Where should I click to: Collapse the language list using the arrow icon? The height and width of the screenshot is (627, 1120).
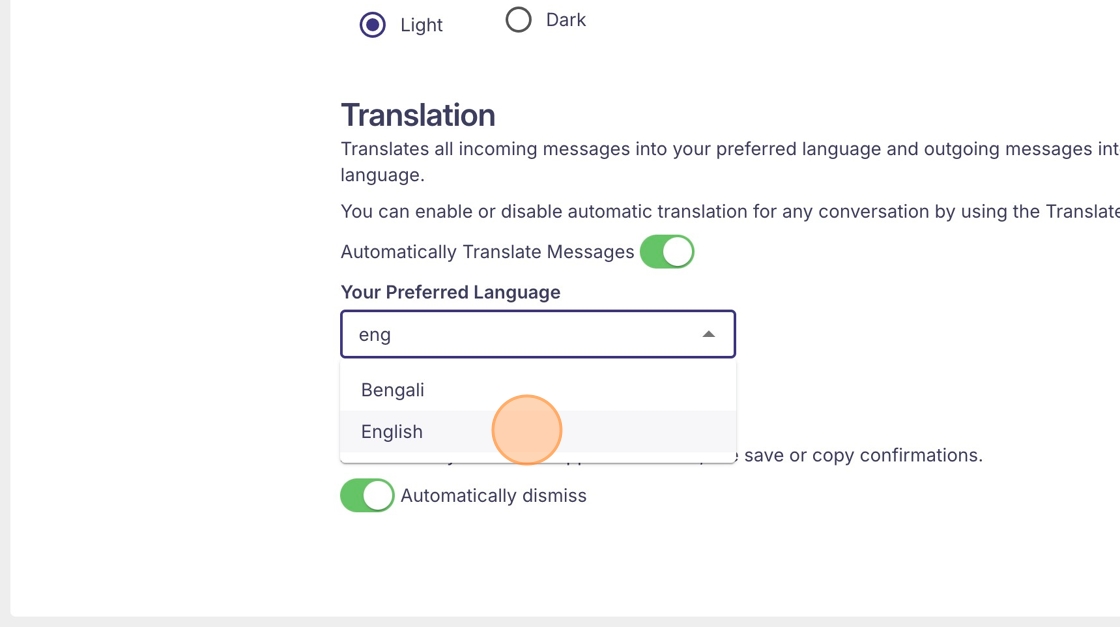coord(708,334)
